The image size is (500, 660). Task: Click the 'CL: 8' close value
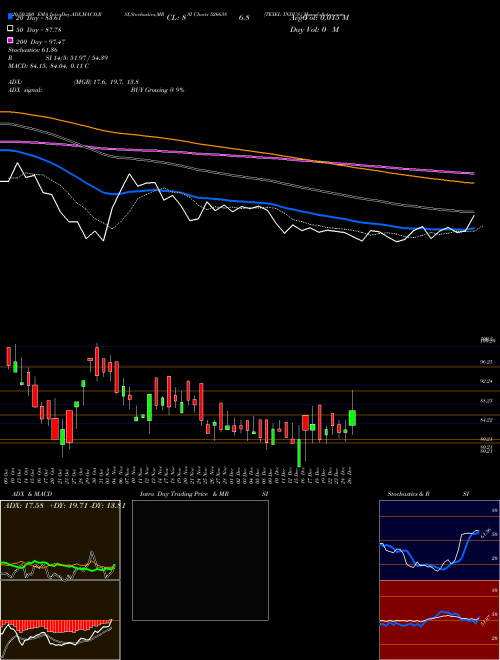coord(176,18)
